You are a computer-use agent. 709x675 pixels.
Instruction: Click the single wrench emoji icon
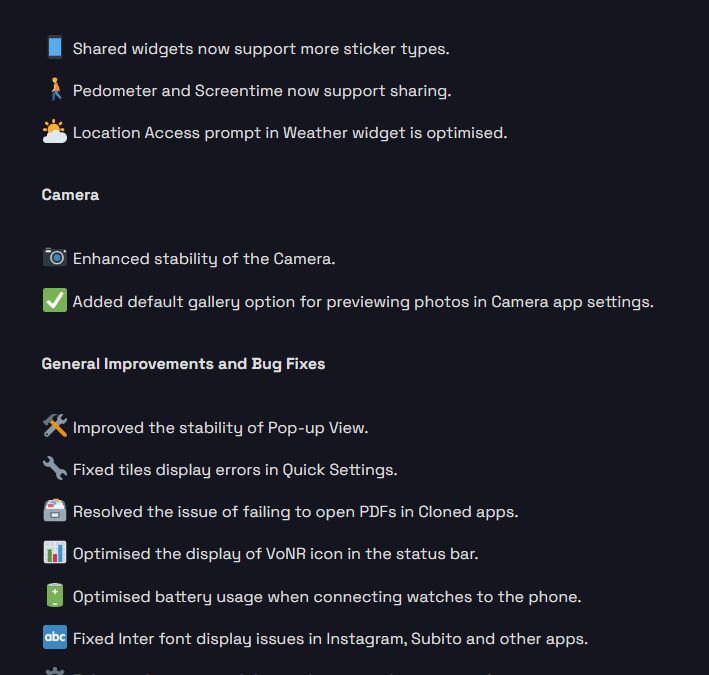click(x=55, y=469)
